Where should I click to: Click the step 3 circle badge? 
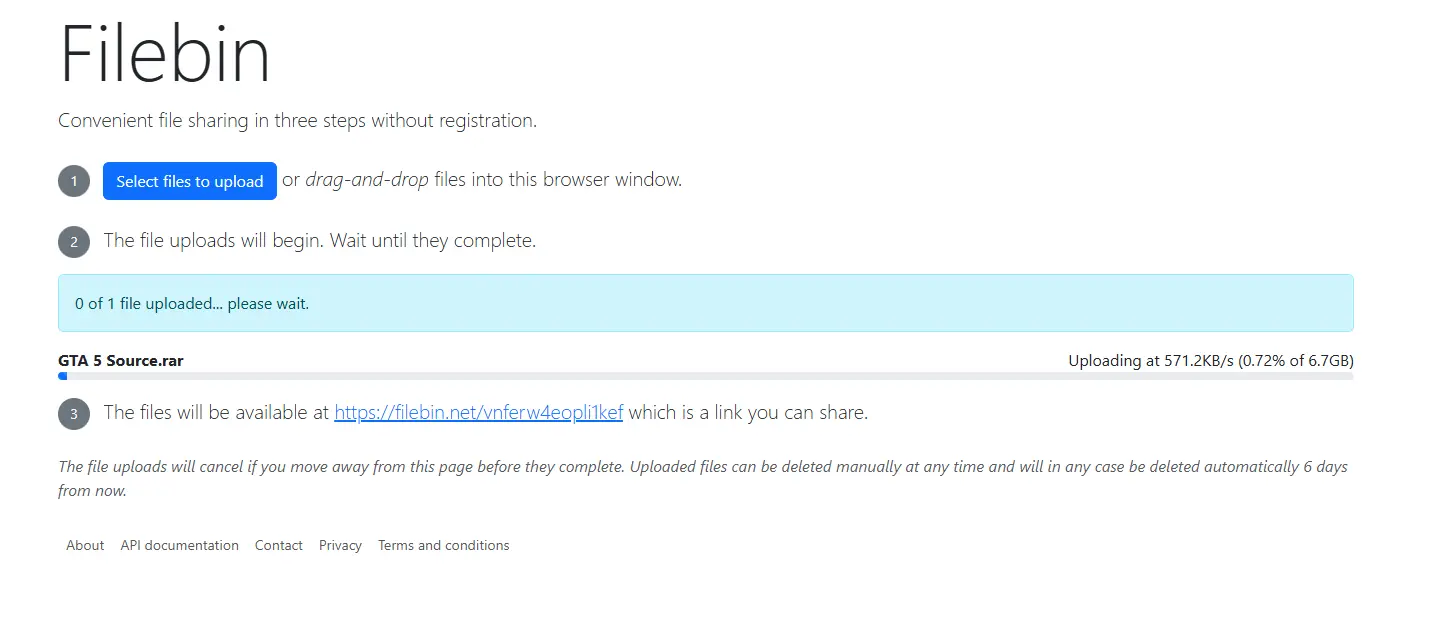(74, 414)
